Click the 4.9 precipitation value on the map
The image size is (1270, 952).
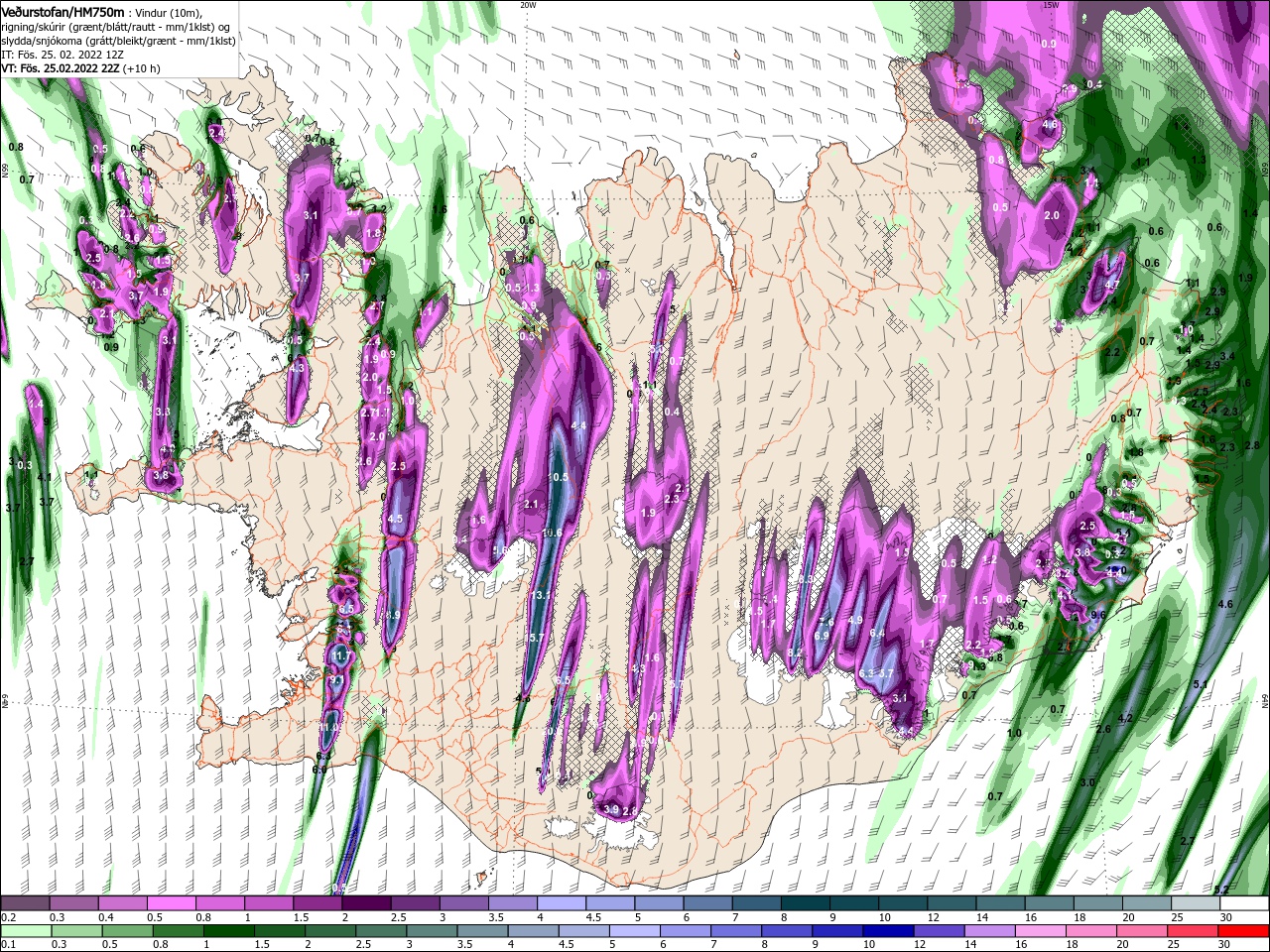pyautogui.click(x=855, y=620)
